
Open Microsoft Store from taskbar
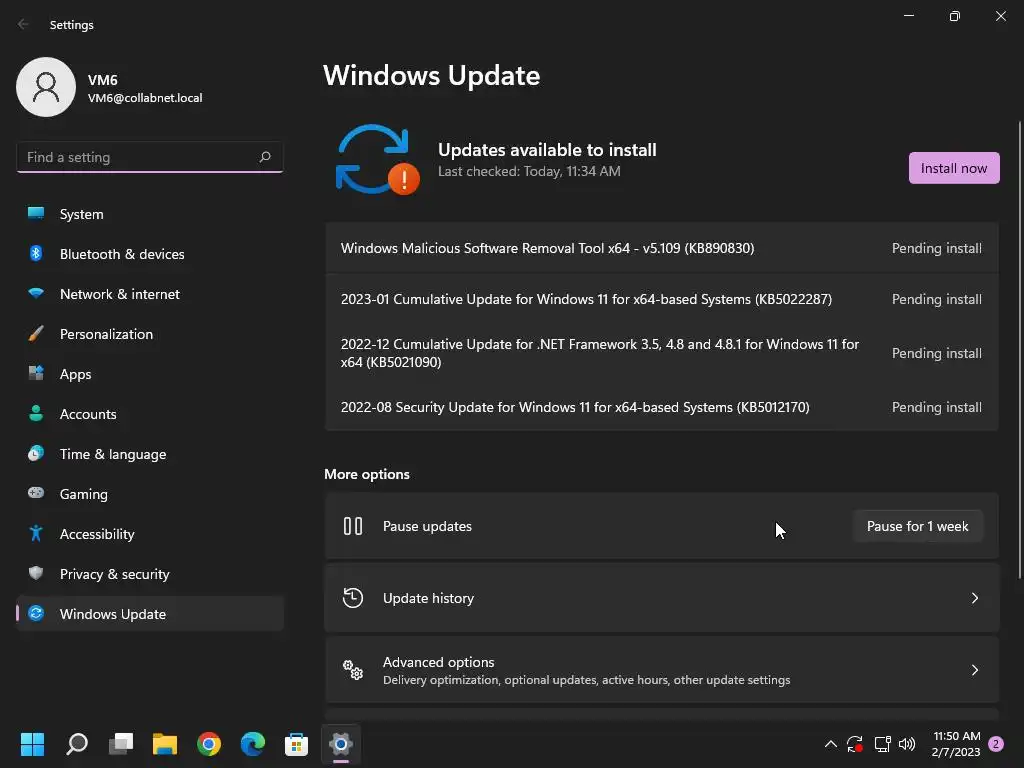tap(296, 744)
